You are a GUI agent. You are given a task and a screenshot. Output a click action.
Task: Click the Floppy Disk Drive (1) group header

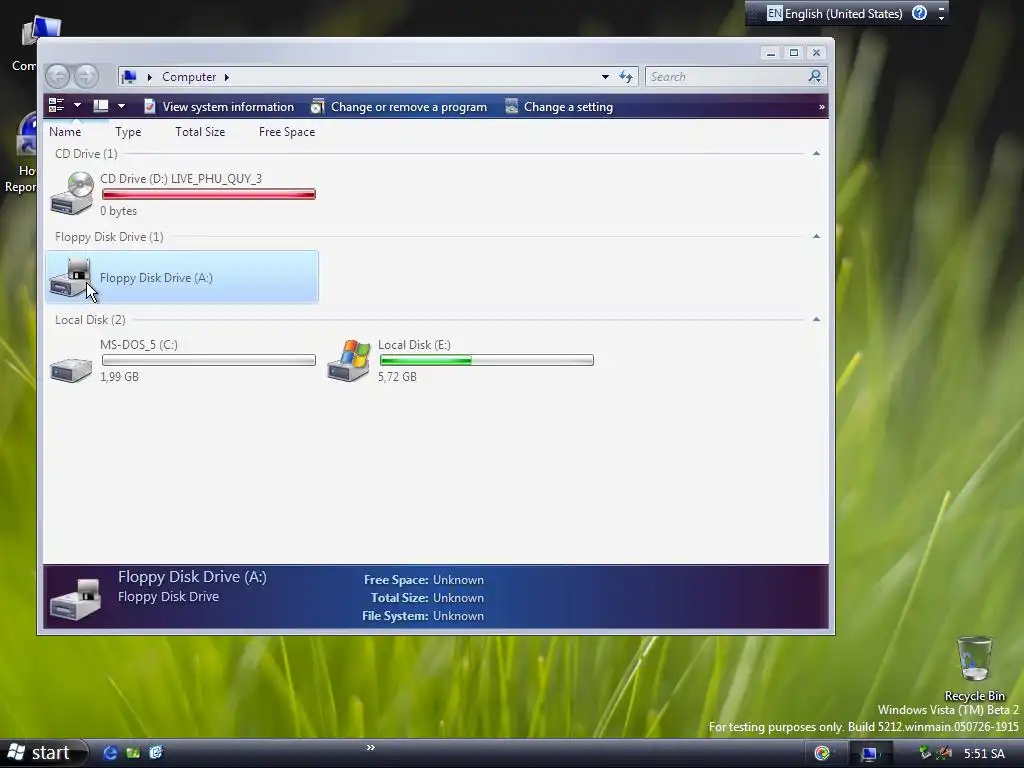coord(109,236)
